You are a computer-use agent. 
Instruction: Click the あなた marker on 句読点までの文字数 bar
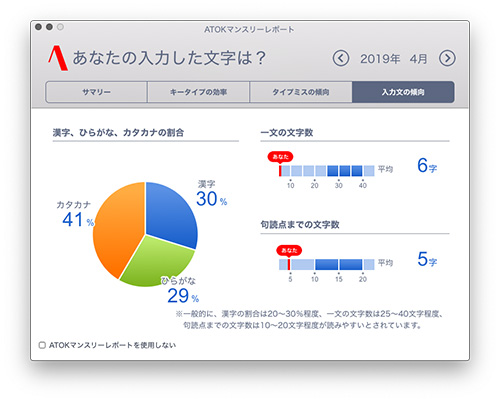[289, 250]
